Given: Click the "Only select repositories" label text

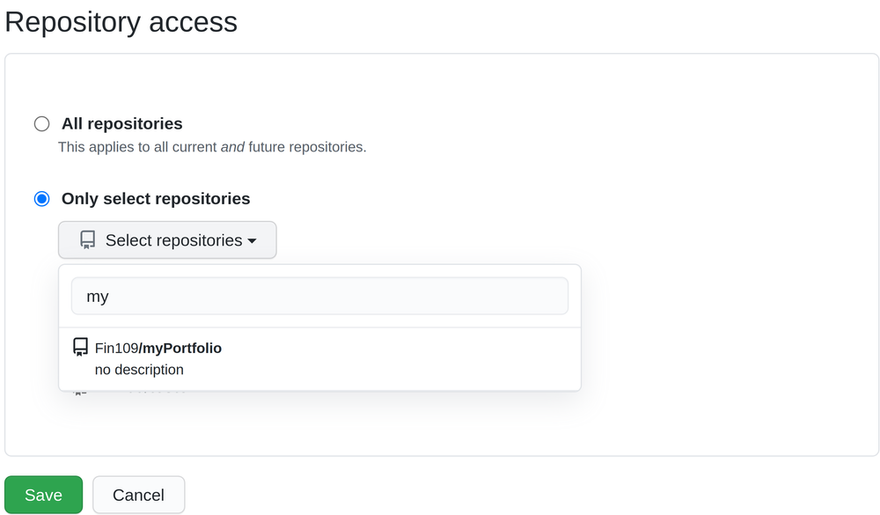Looking at the screenshot, I should click(x=156, y=199).
